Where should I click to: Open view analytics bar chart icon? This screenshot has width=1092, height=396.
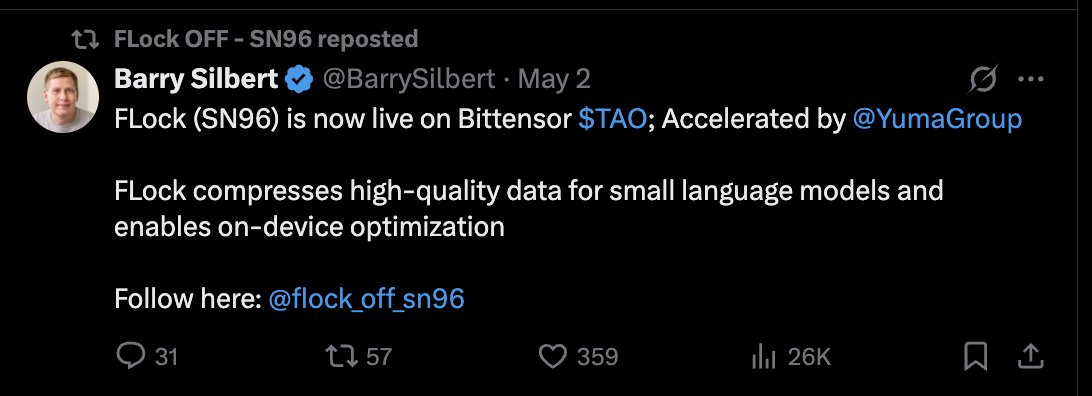(x=764, y=358)
